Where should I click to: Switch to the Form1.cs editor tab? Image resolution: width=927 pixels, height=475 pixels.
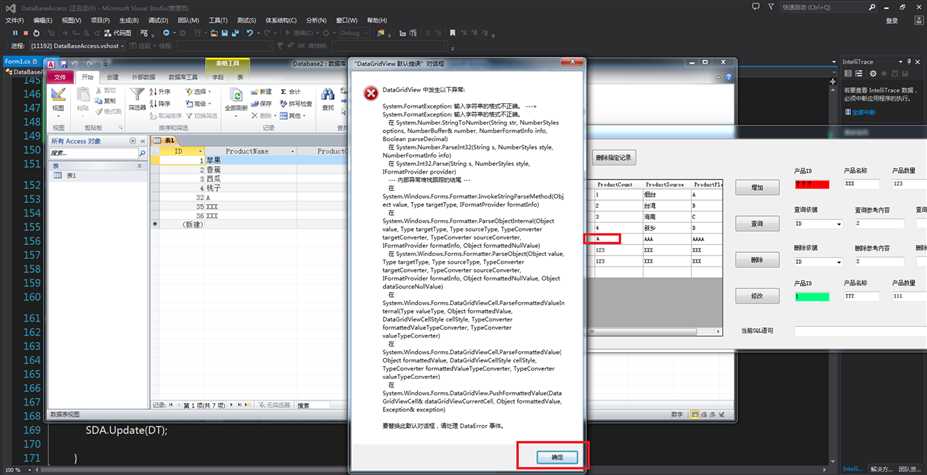coord(21,62)
